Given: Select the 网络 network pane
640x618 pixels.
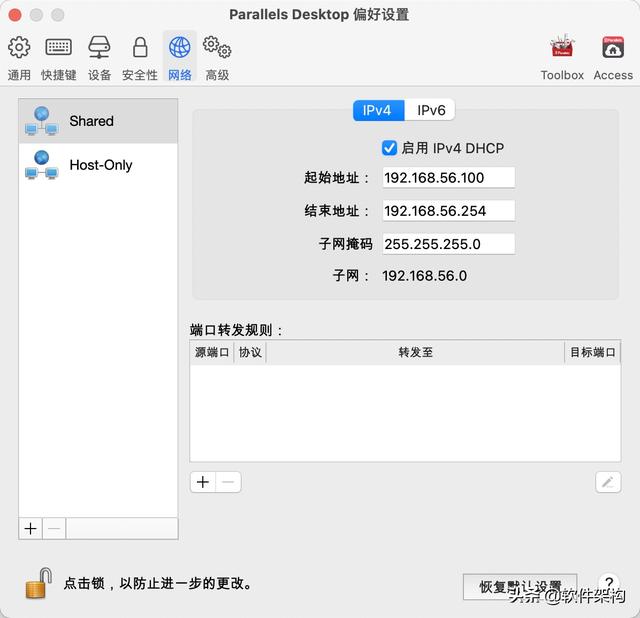Looking at the screenshot, I should tap(180, 57).
